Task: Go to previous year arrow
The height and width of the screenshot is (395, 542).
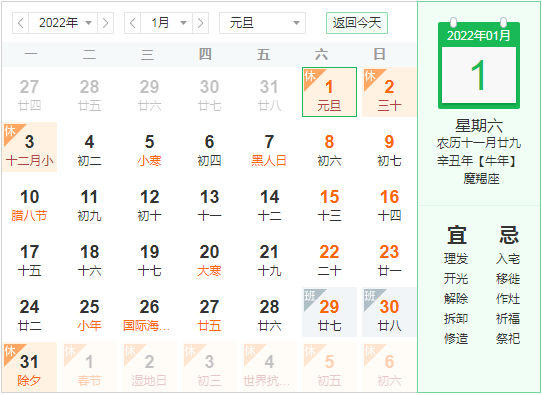Action: (21, 23)
